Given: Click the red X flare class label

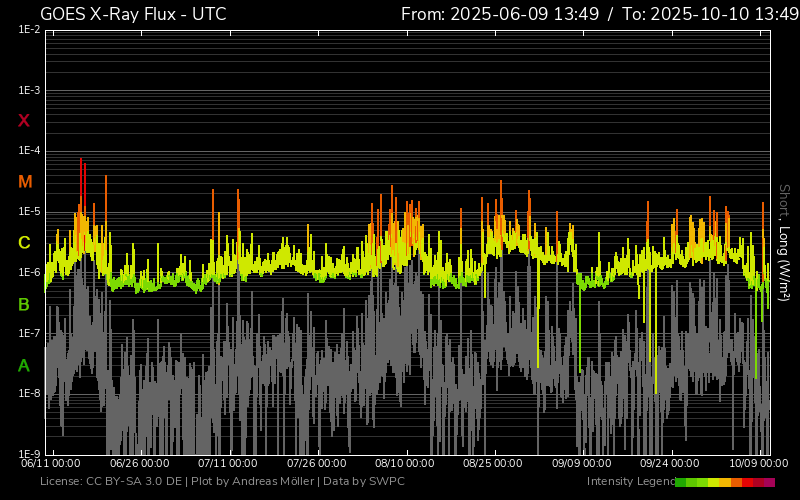Looking at the screenshot, I should [24, 121].
